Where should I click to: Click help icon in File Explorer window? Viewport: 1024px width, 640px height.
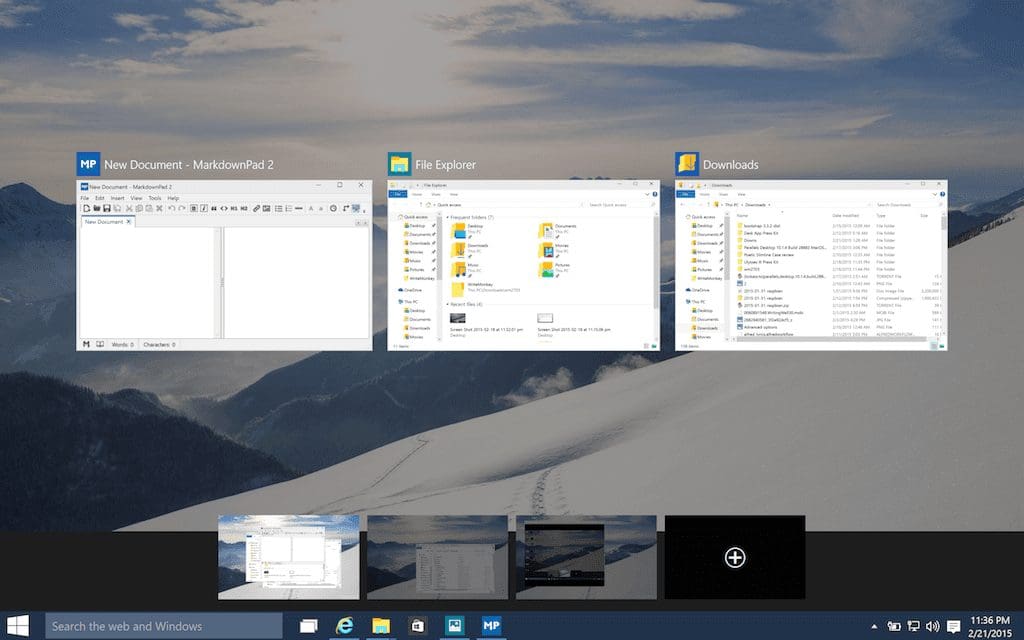(655, 194)
